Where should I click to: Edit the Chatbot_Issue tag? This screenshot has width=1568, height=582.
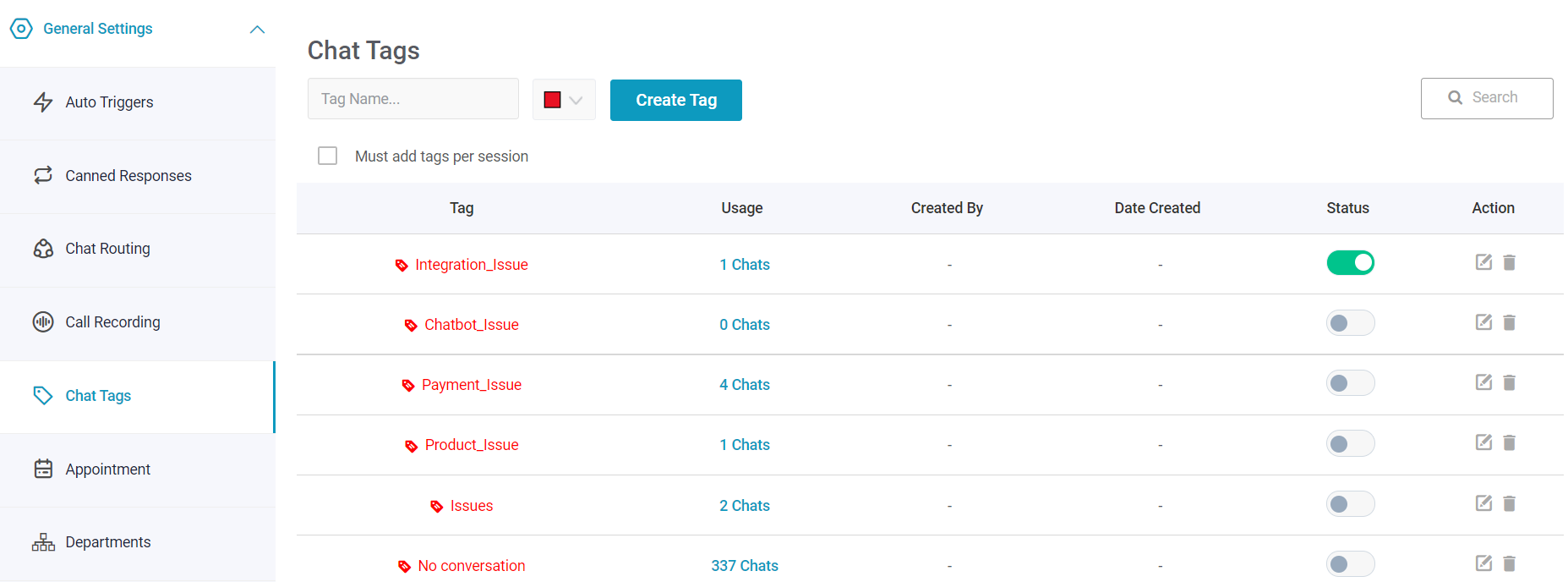coord(1483,322)
